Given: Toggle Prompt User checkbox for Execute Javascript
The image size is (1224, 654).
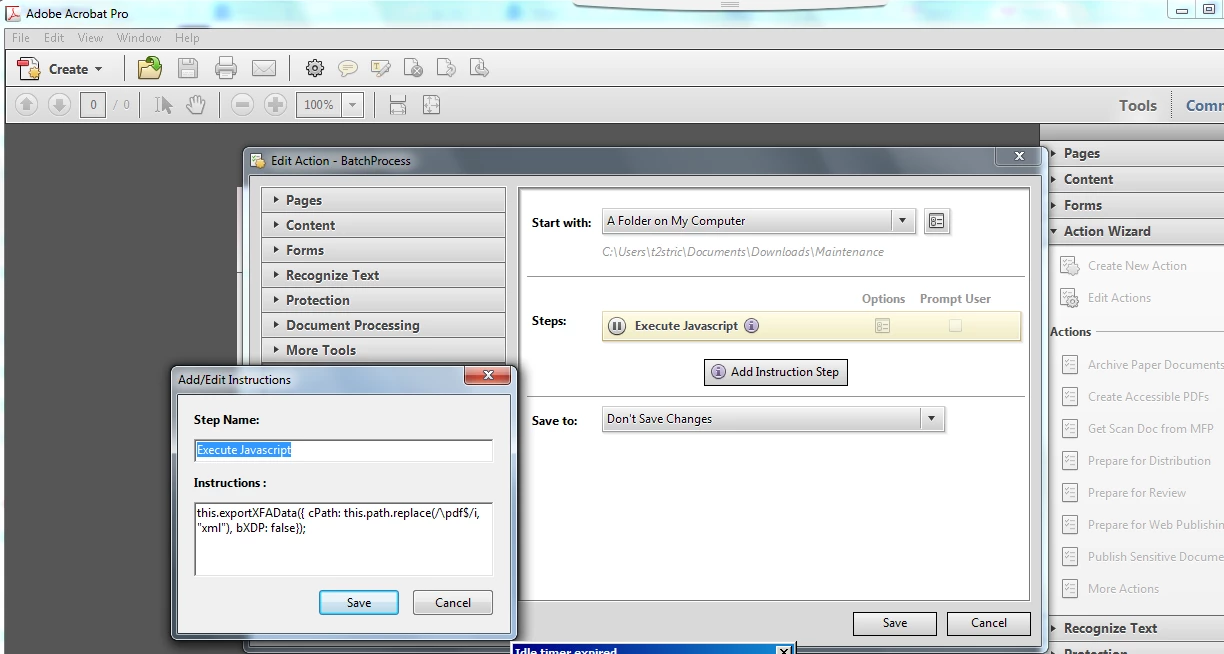Looking at the screenshot, I should coord(955,326).
